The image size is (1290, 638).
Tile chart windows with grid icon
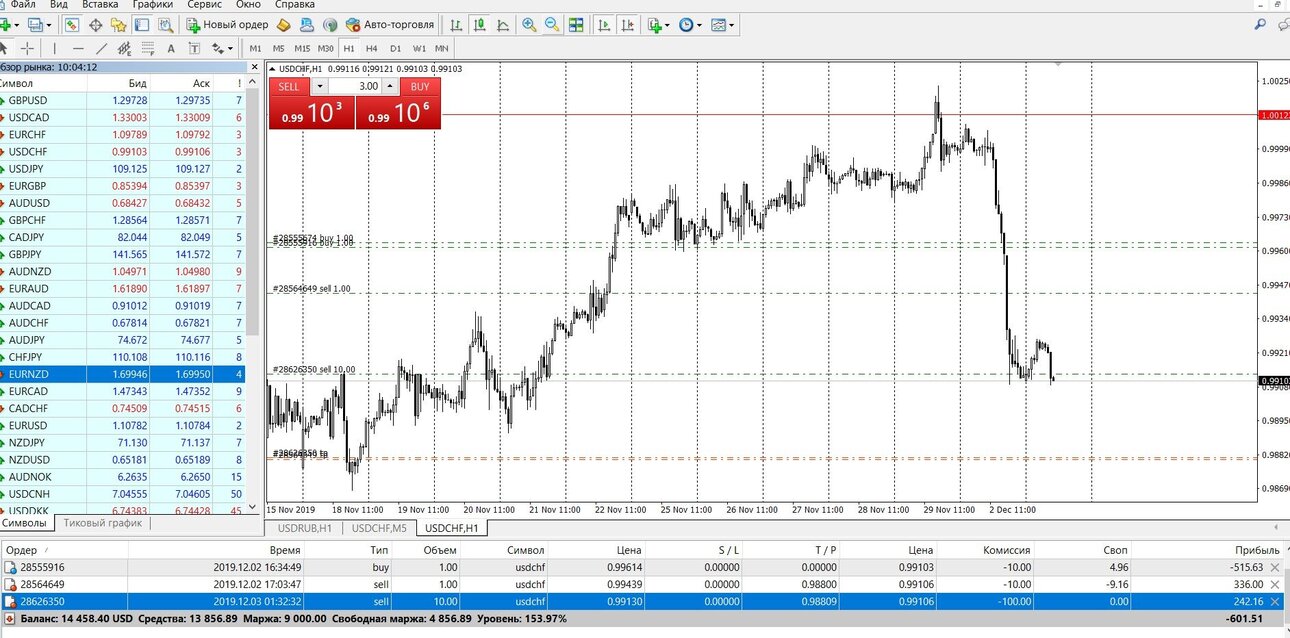(575, 24)
